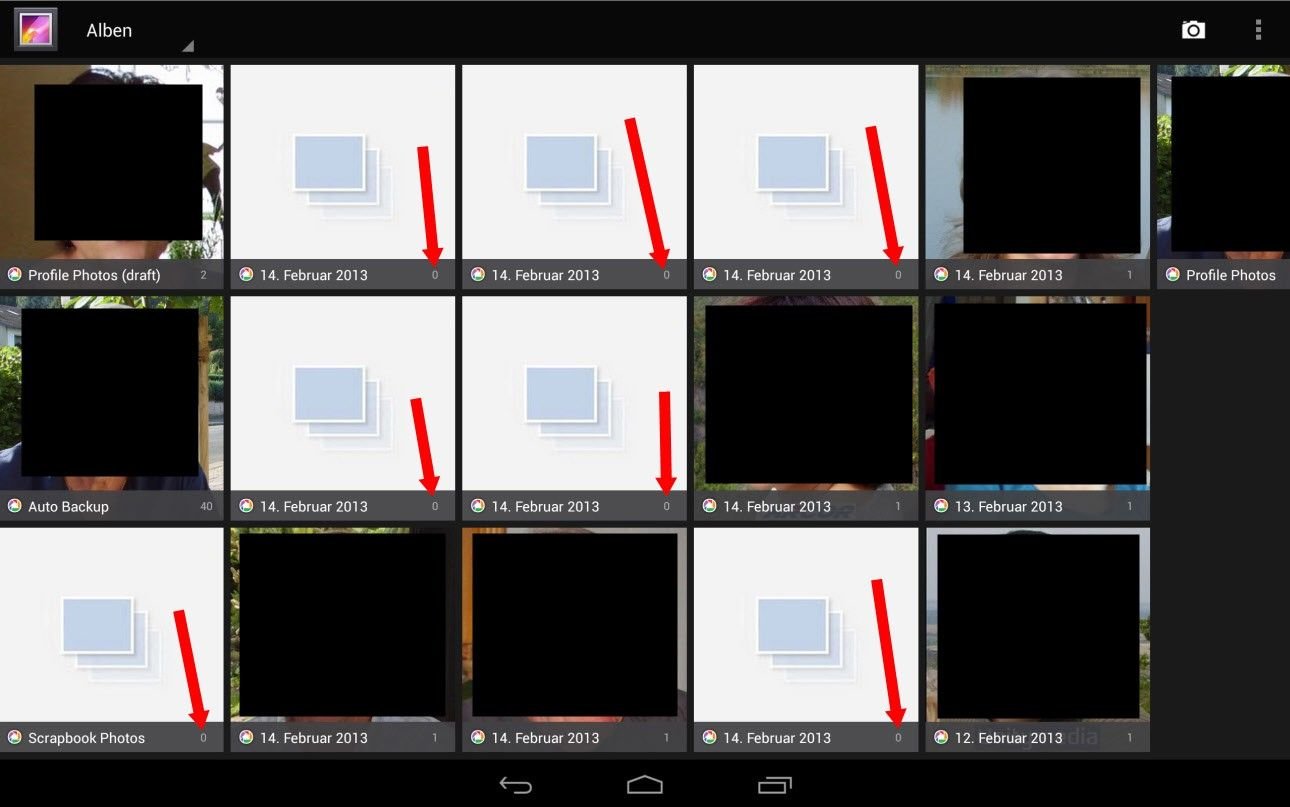Image resolution: width=1290 pixels, height=807 pixels.
Task: Select the "Auto Backup" label text
Action: 68,507
